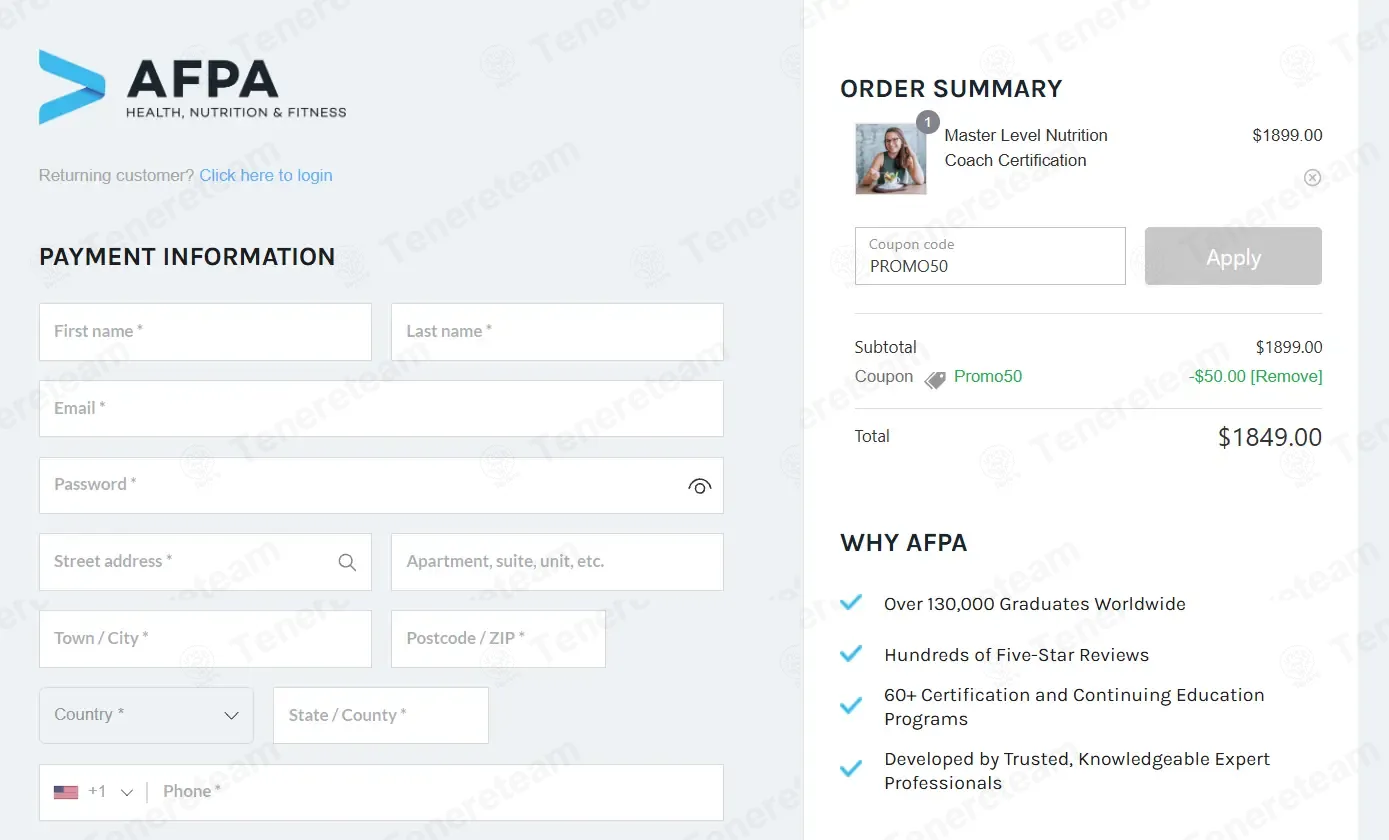This screenshot has width=1389, height=840.
Task: Click the Postcode / ZIP field
Action: tap(498, 639)
